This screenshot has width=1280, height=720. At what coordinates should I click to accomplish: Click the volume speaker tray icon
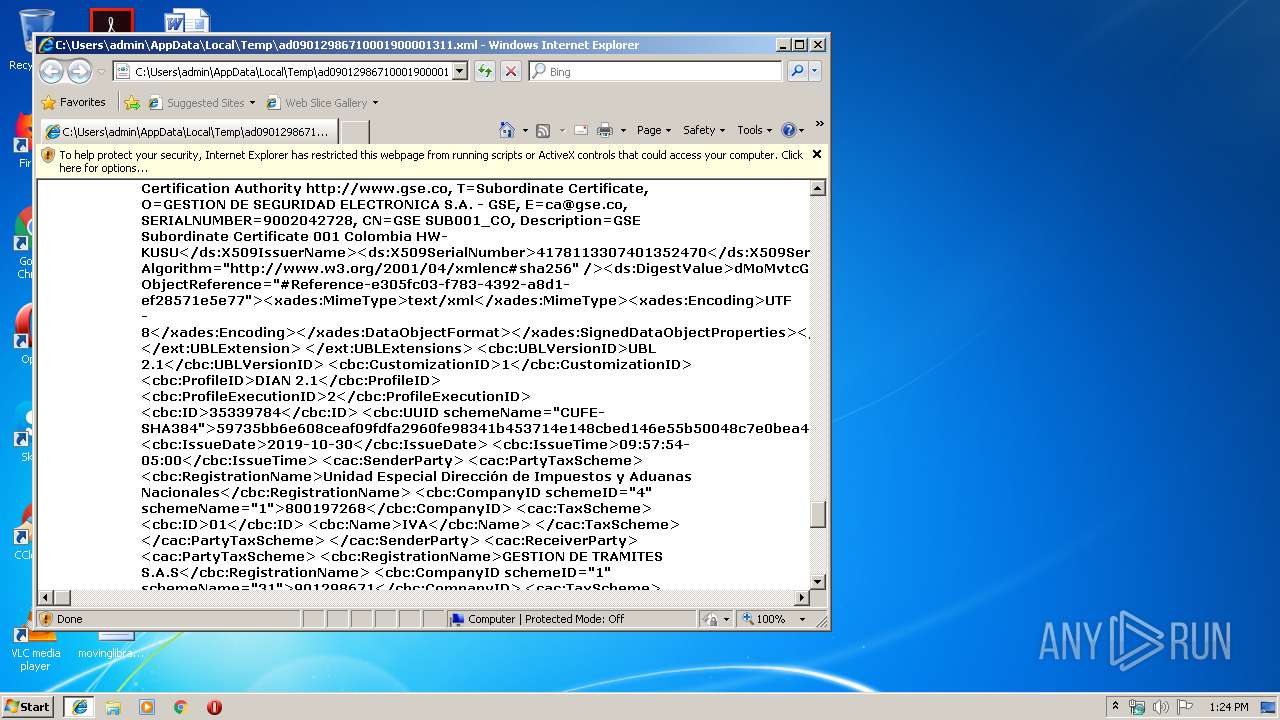(x=1161, y=706)
